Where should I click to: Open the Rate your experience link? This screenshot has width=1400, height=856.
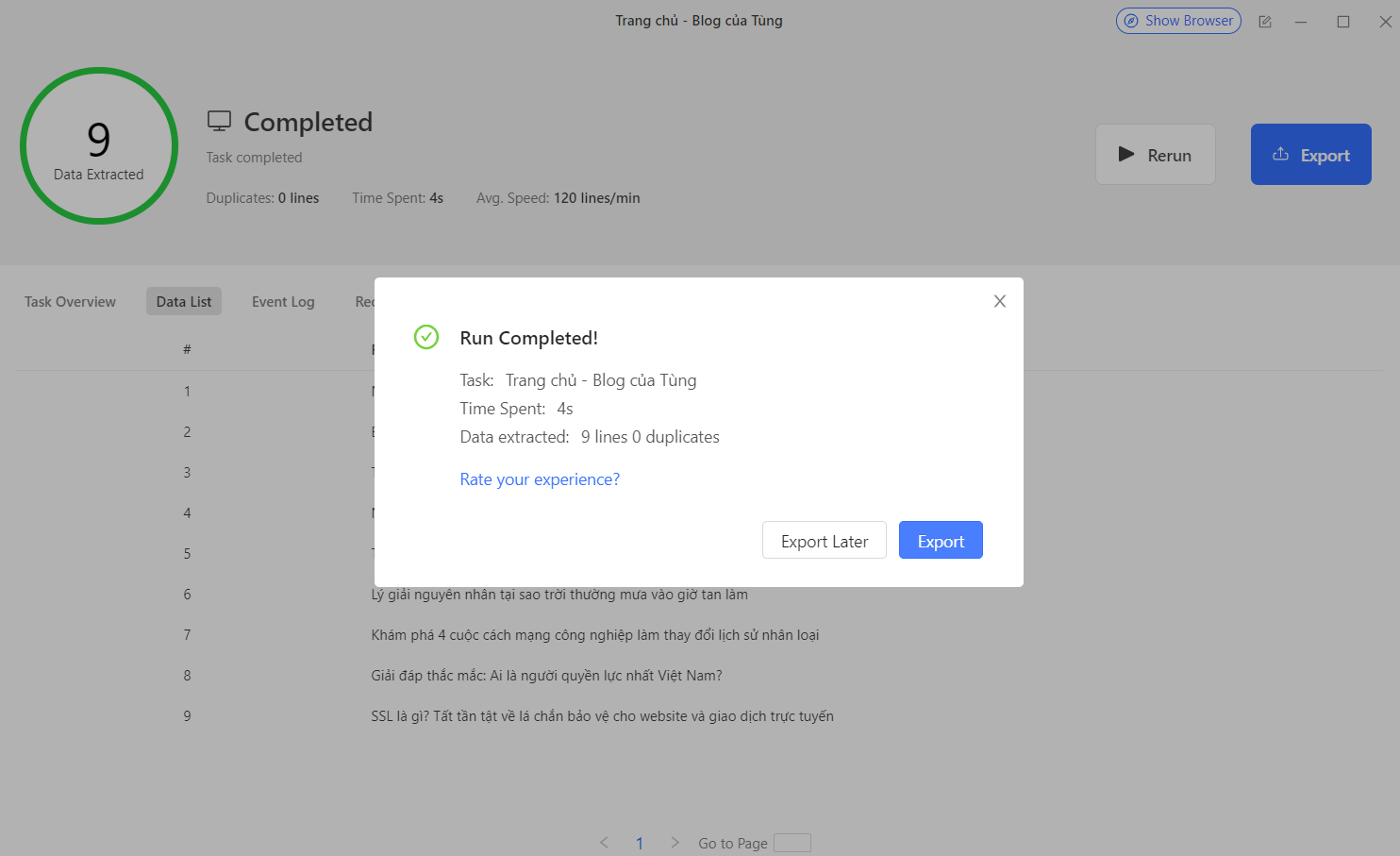[540, 479]
